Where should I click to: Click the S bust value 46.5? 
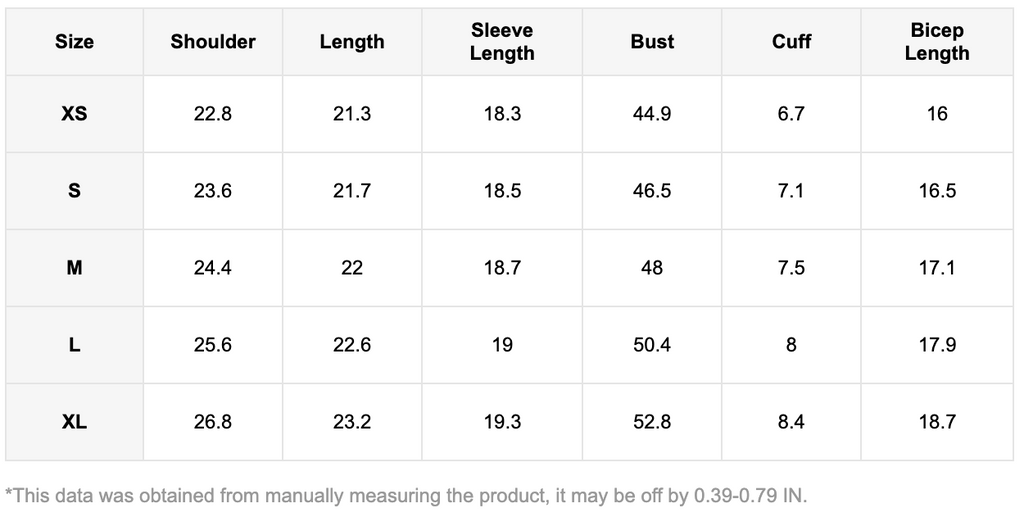[652, 191]
